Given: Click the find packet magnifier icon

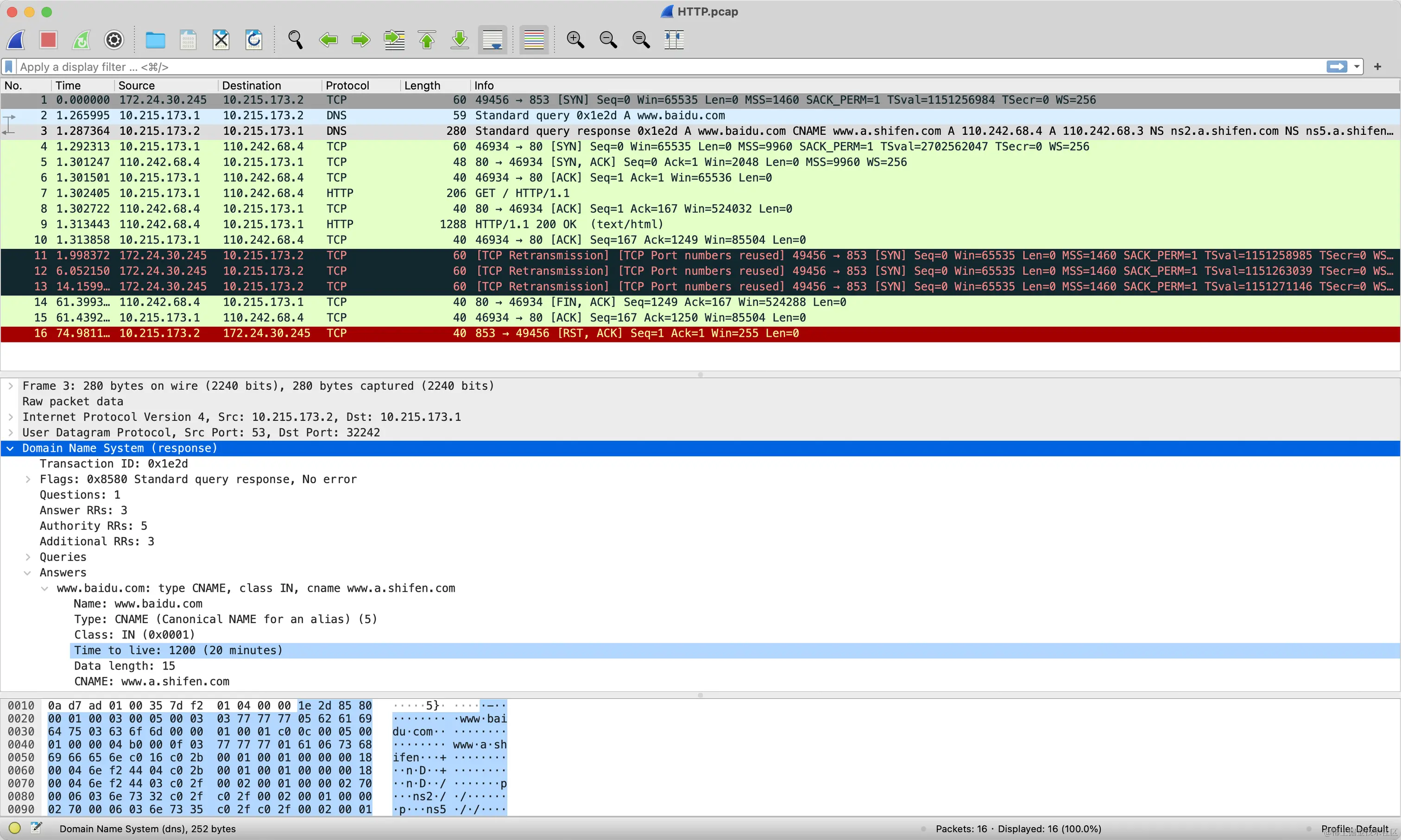Looking at the screenshot, I should click(295, 40).
